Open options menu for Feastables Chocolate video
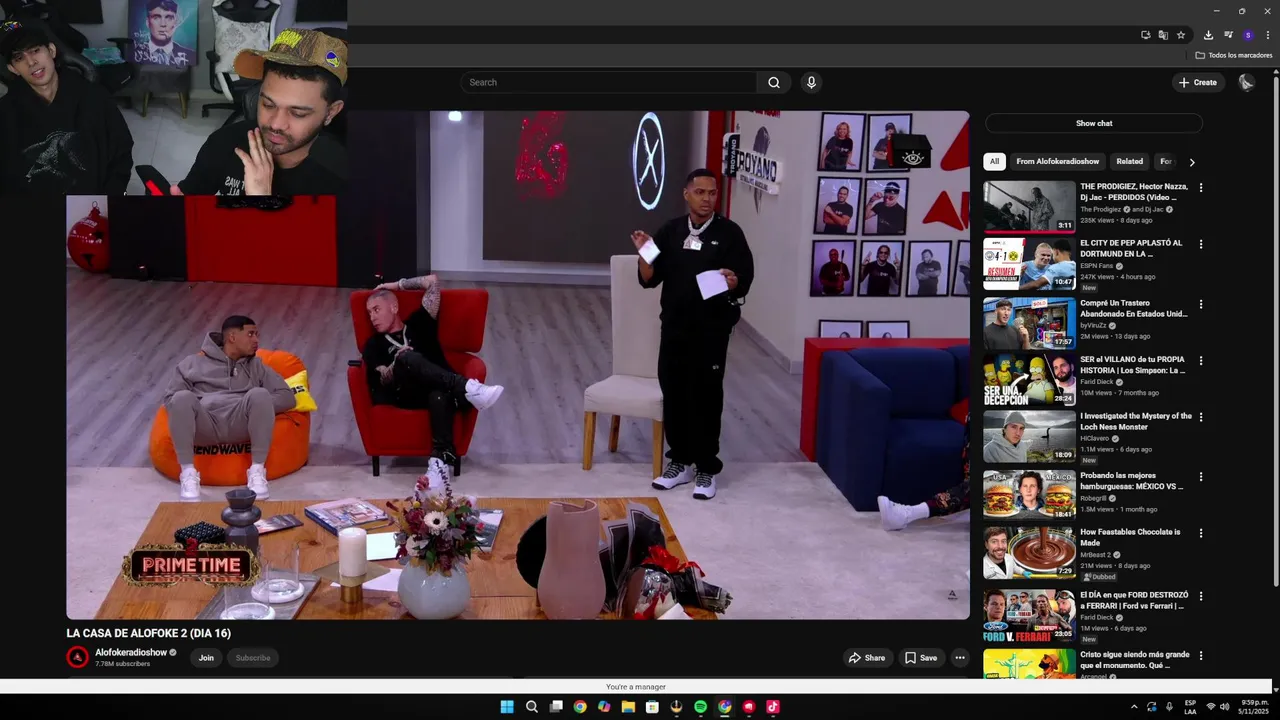Image resolution: width=1280 pixels, height=720 pixels. click(1201, 533)
